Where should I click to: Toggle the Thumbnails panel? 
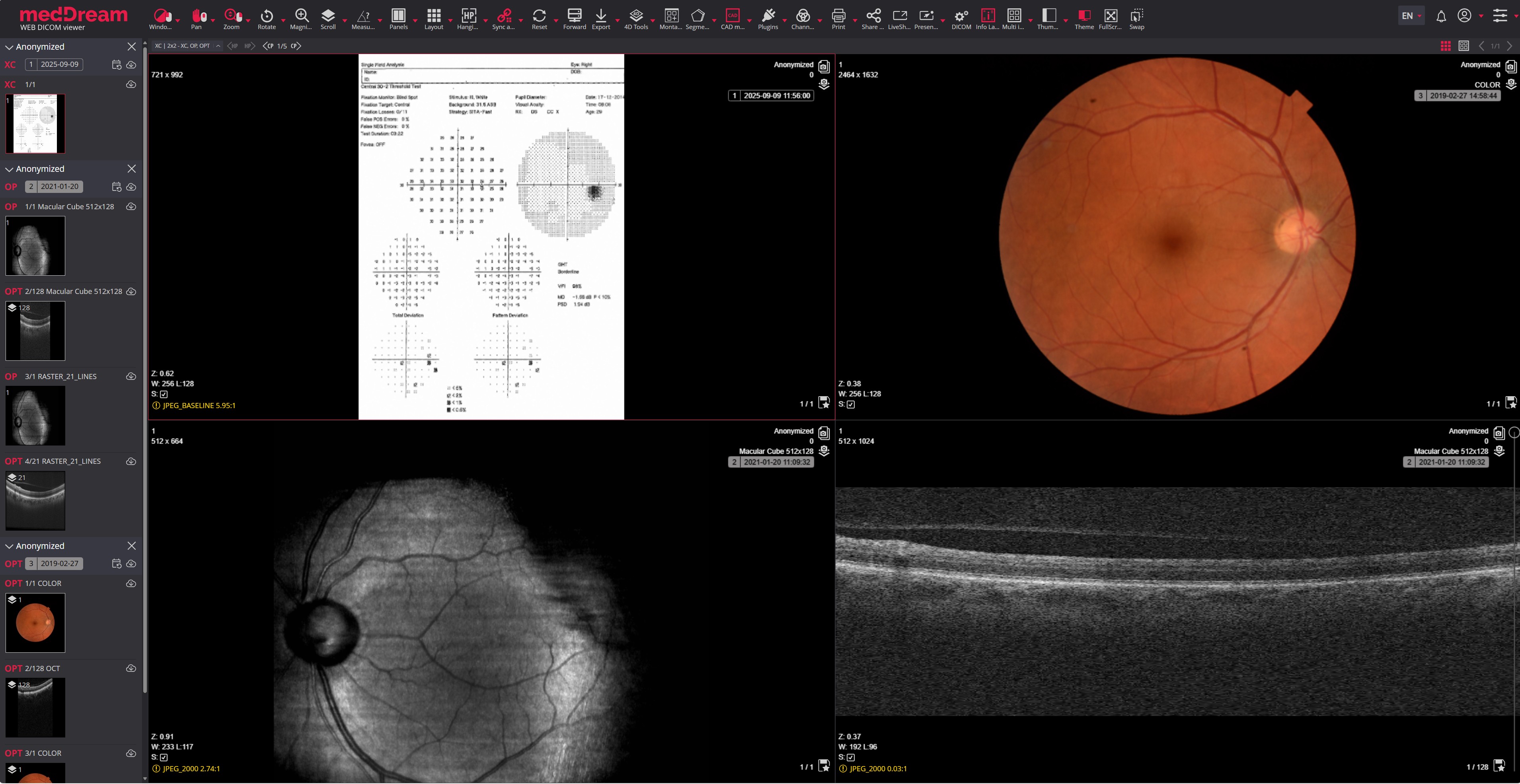pos(1048,19)
